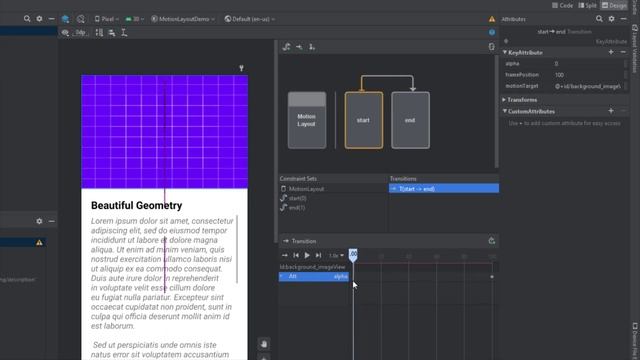640x360 pixels.
Task: Switch to Code view tab
Action: tap(562, 5)
